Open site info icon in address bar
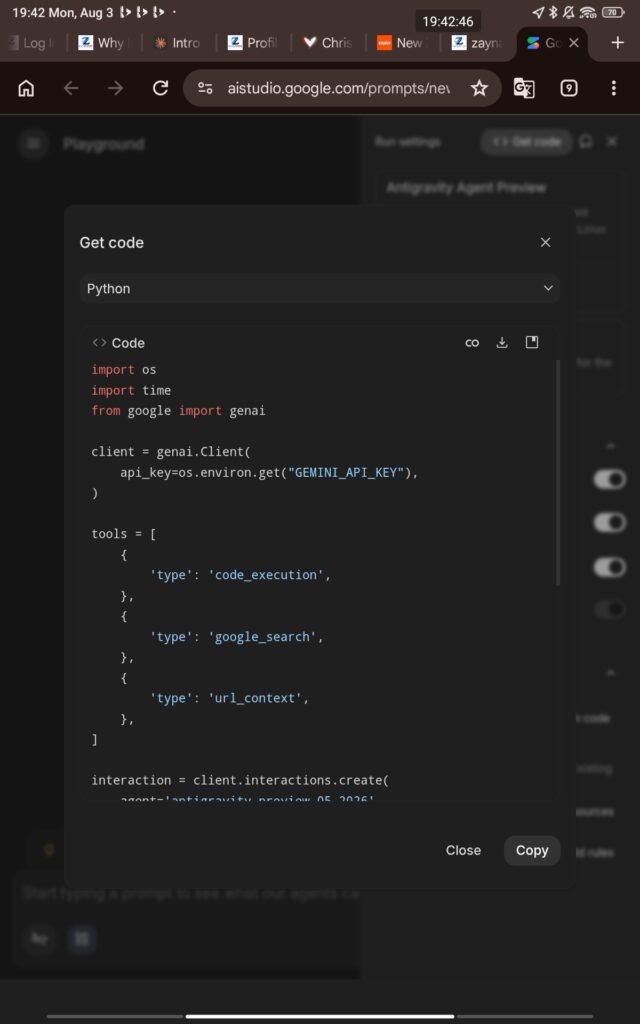Viewport: 640px width, 1024px height. coord(205,88)
